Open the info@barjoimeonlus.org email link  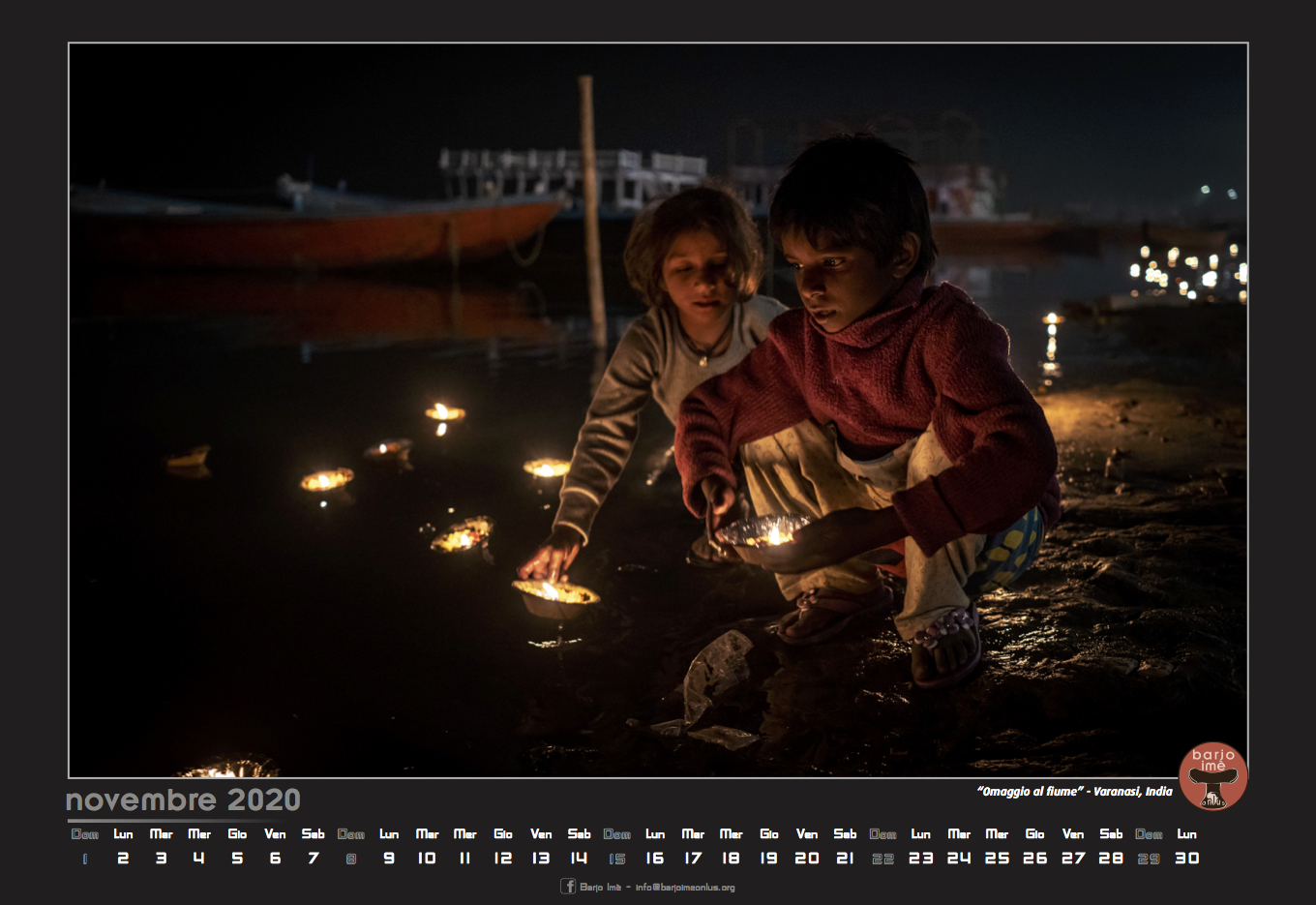pos(685,887)
